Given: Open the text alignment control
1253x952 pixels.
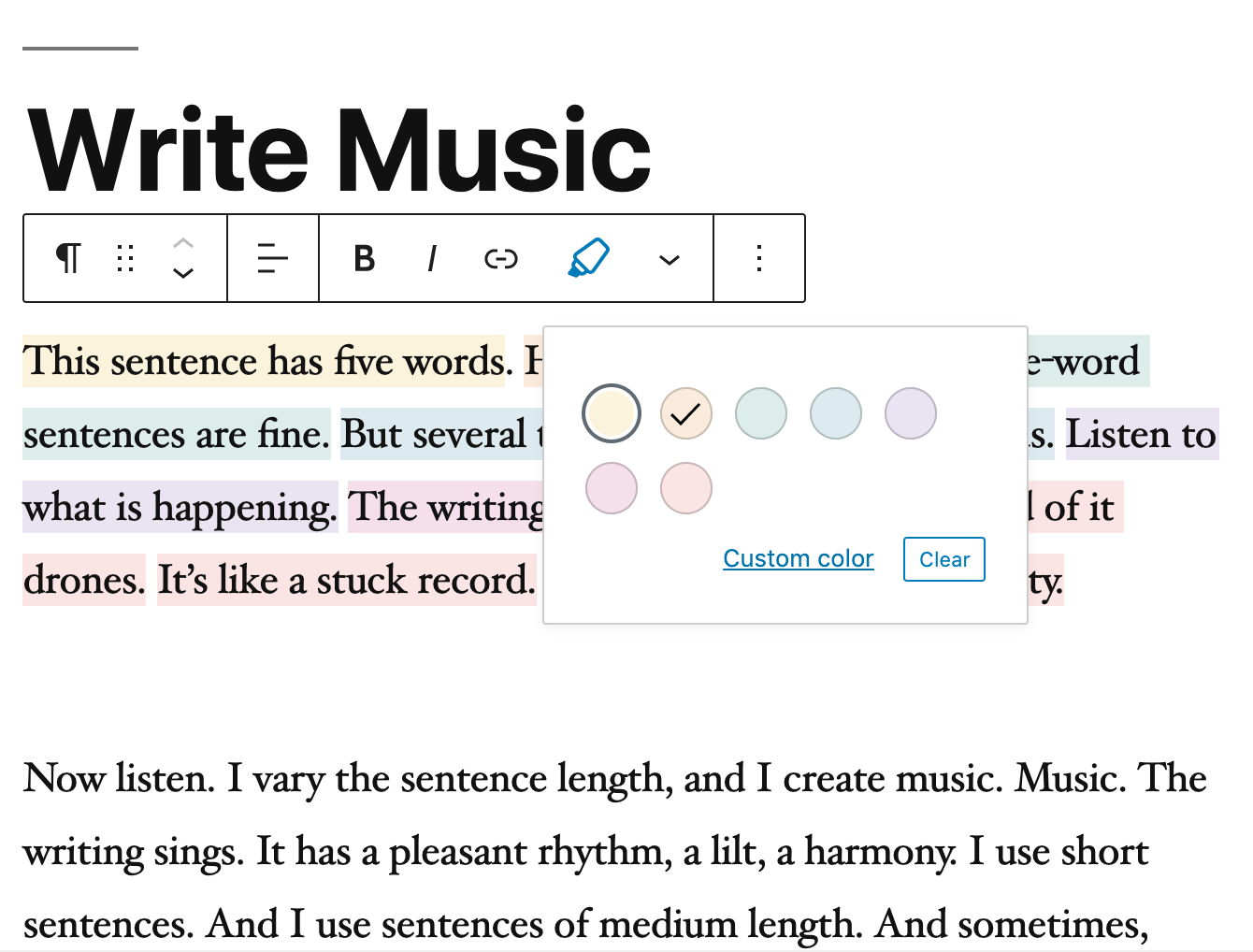Looking at the screenshot, I should [272, 258].
